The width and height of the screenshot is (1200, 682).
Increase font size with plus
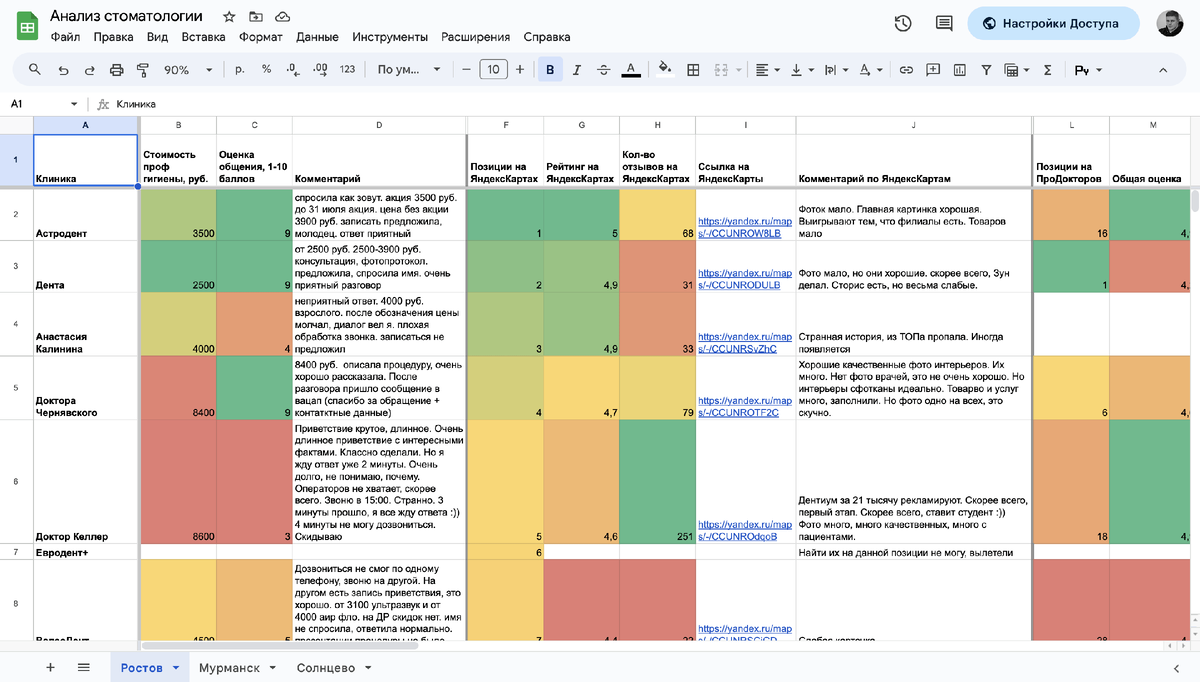520,70
